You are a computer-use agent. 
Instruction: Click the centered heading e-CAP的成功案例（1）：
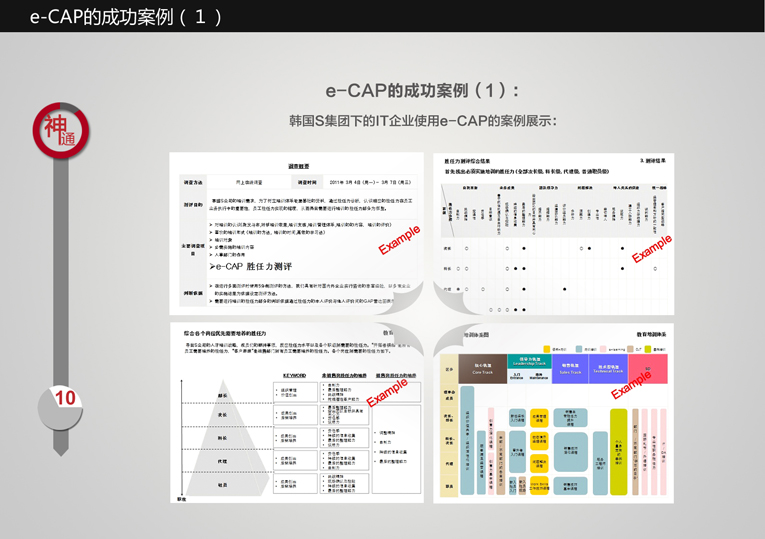423,90
